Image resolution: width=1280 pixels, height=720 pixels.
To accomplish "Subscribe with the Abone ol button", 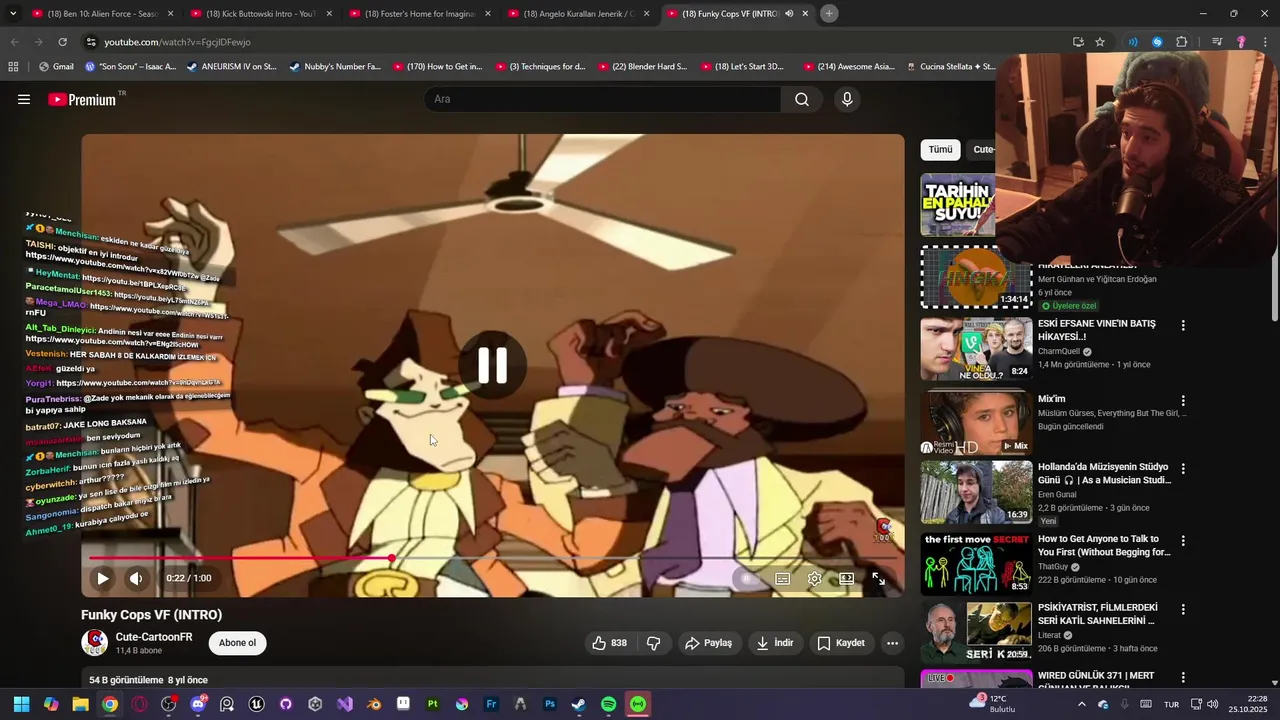I will (237, 643).
